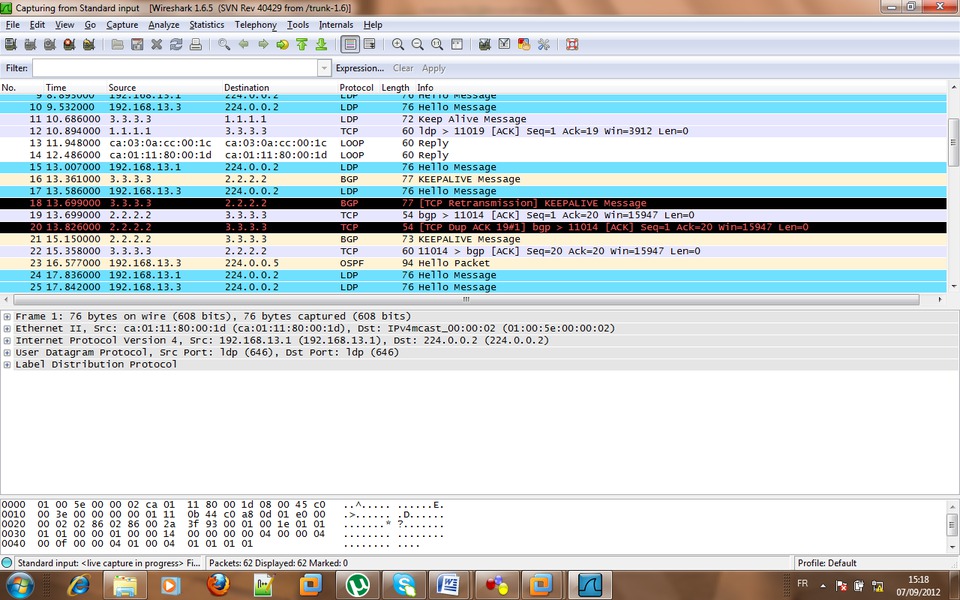Expand the Label Distribution Protocol row

coord(8,364)
